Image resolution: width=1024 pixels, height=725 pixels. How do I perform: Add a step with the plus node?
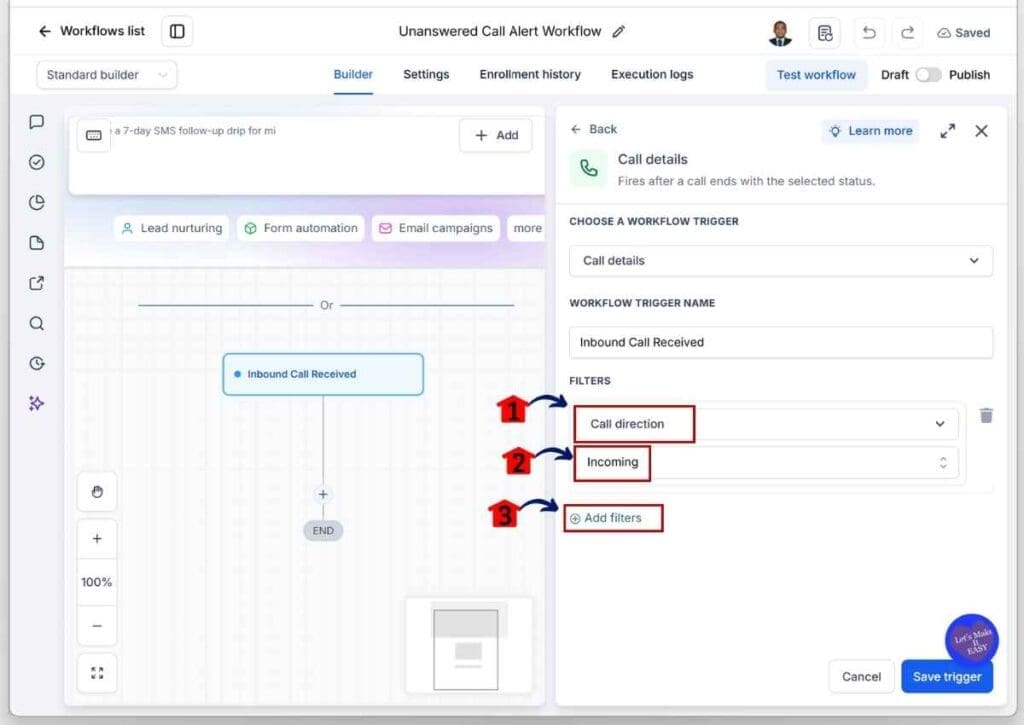pos(323,494)
